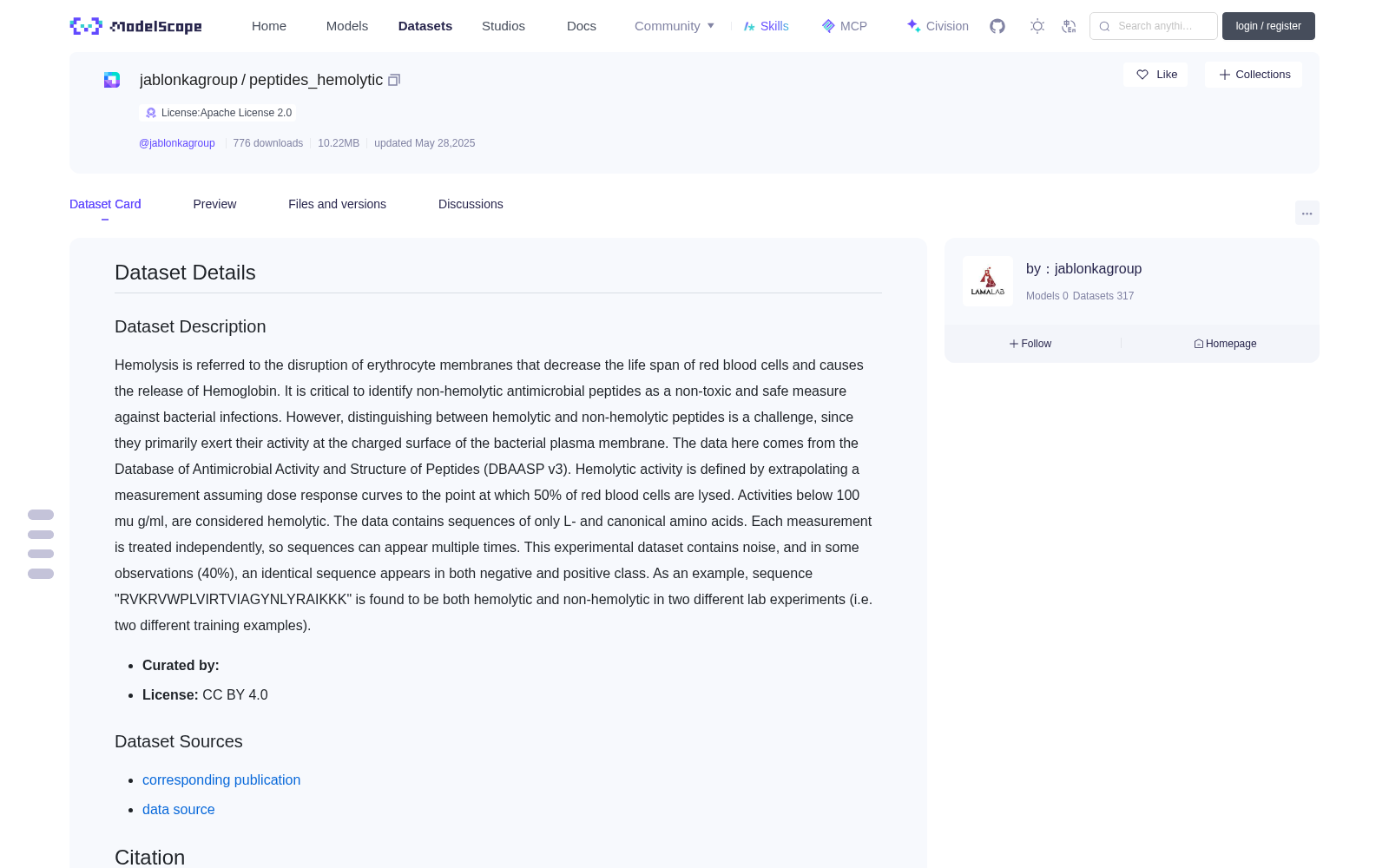Click the by: jablonkagroup author name

click(x=1083, y=269)
